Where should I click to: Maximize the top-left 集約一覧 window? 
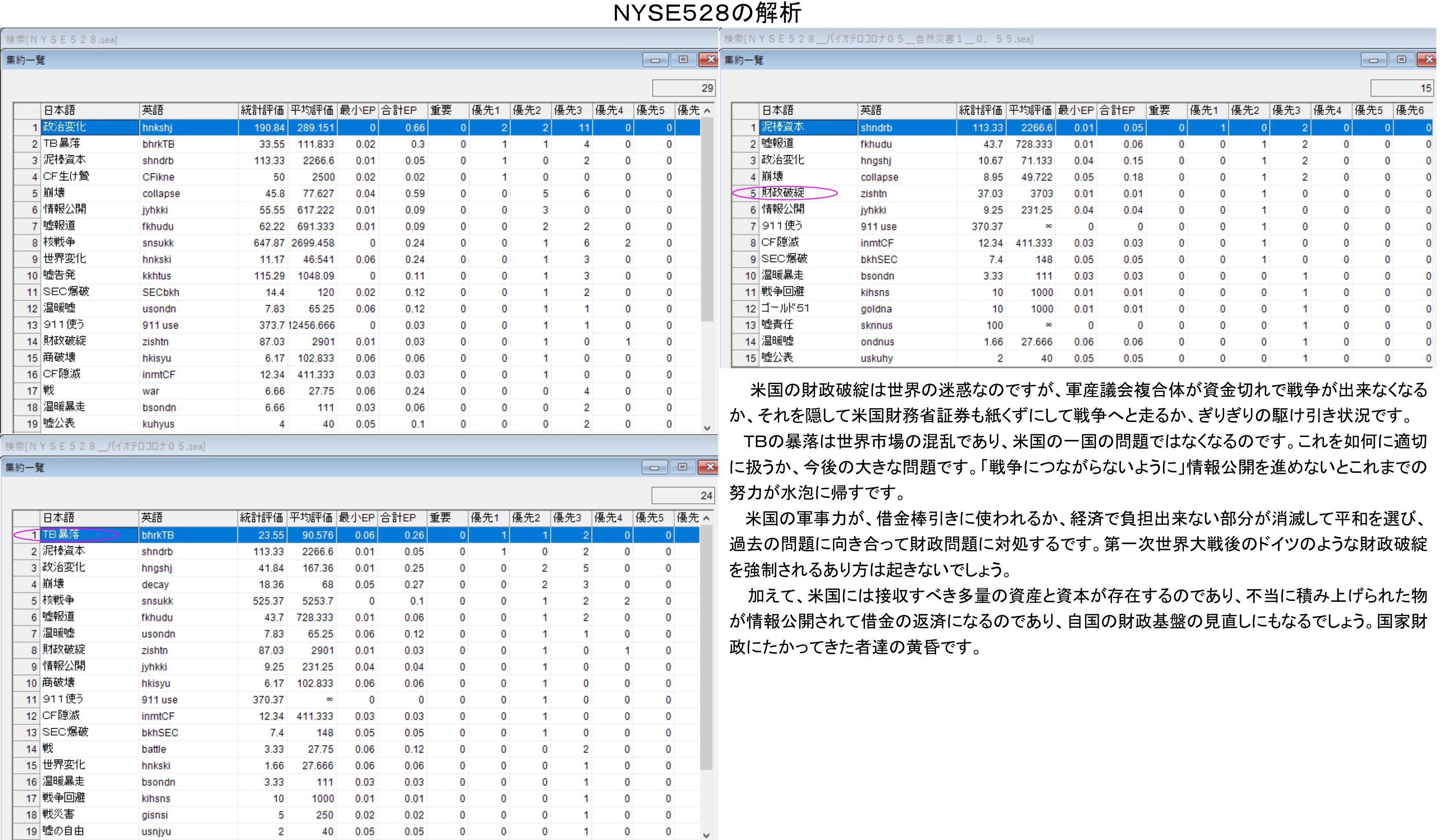(x=683, y=60)
